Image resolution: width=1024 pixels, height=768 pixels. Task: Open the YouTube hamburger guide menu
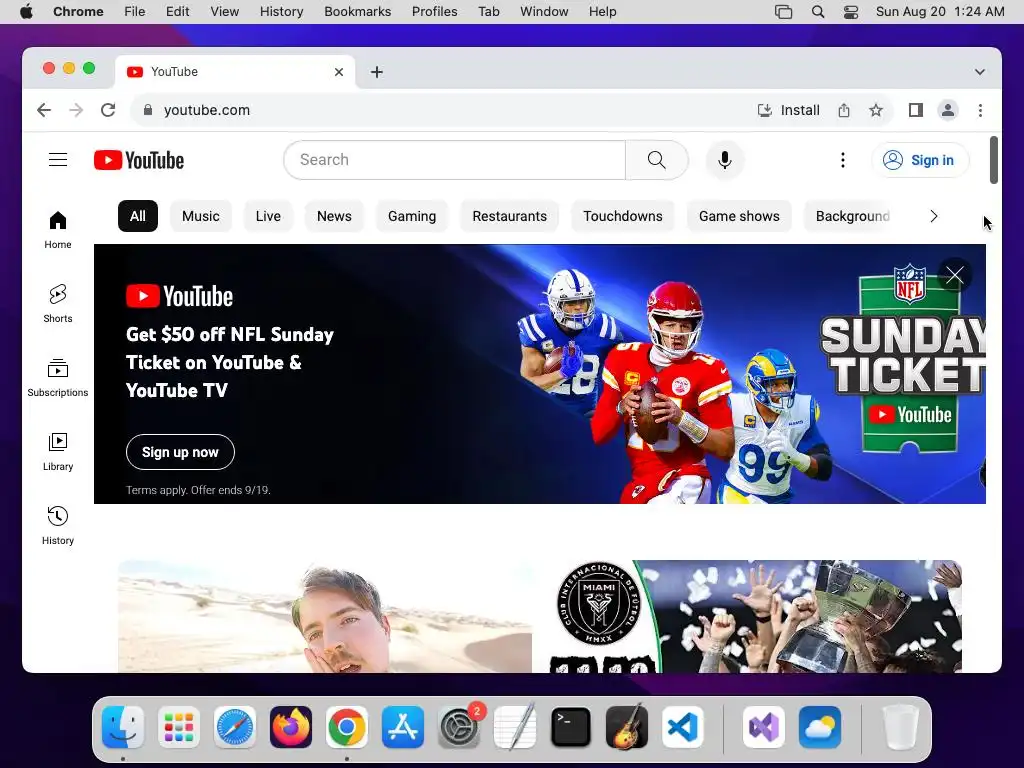58,160
